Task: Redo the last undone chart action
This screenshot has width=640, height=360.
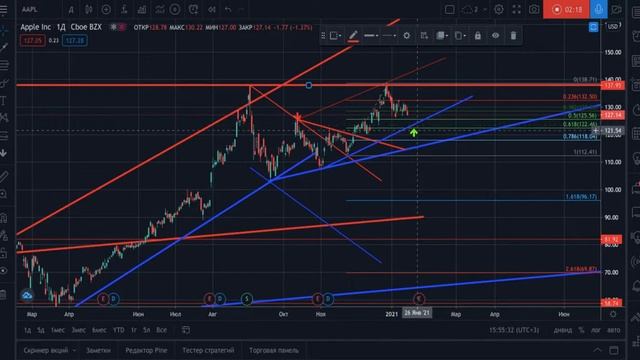Action: coord(241,9)
